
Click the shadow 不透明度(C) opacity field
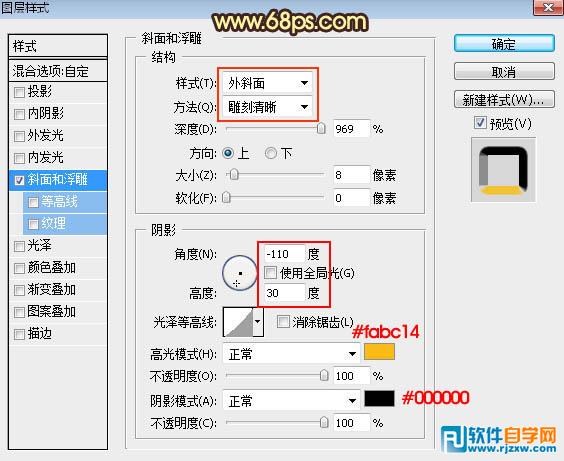(x=351, y=423)
